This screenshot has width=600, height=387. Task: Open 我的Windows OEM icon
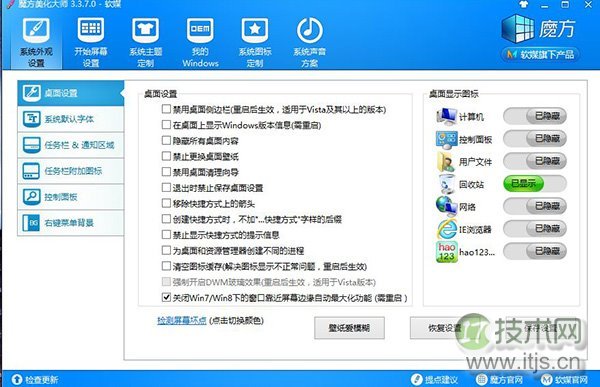(x=200, y=29)
